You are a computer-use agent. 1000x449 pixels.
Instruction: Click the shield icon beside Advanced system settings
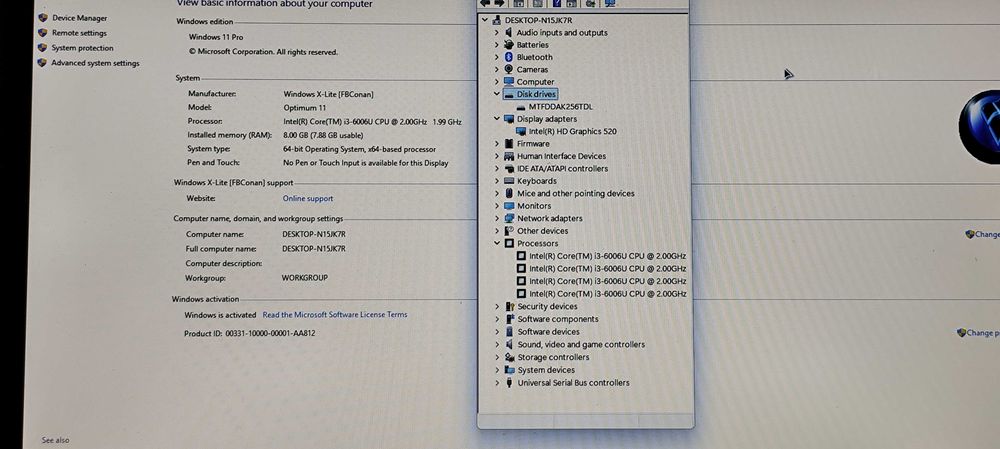click(x=42, y=63)
